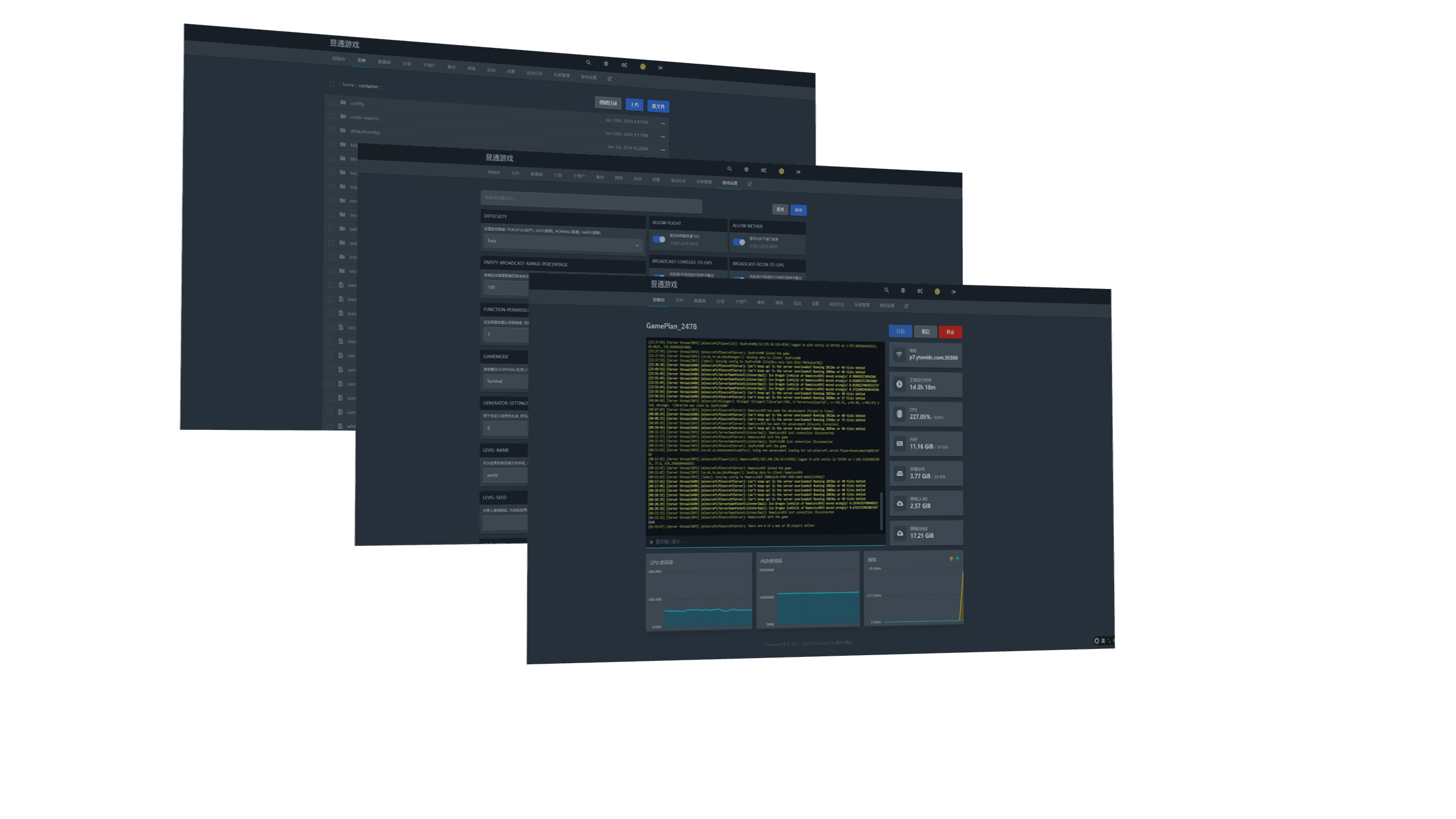Click yellow avatar icon in game settings window
The image size is (1456, 819).
[x=781, y=171]
